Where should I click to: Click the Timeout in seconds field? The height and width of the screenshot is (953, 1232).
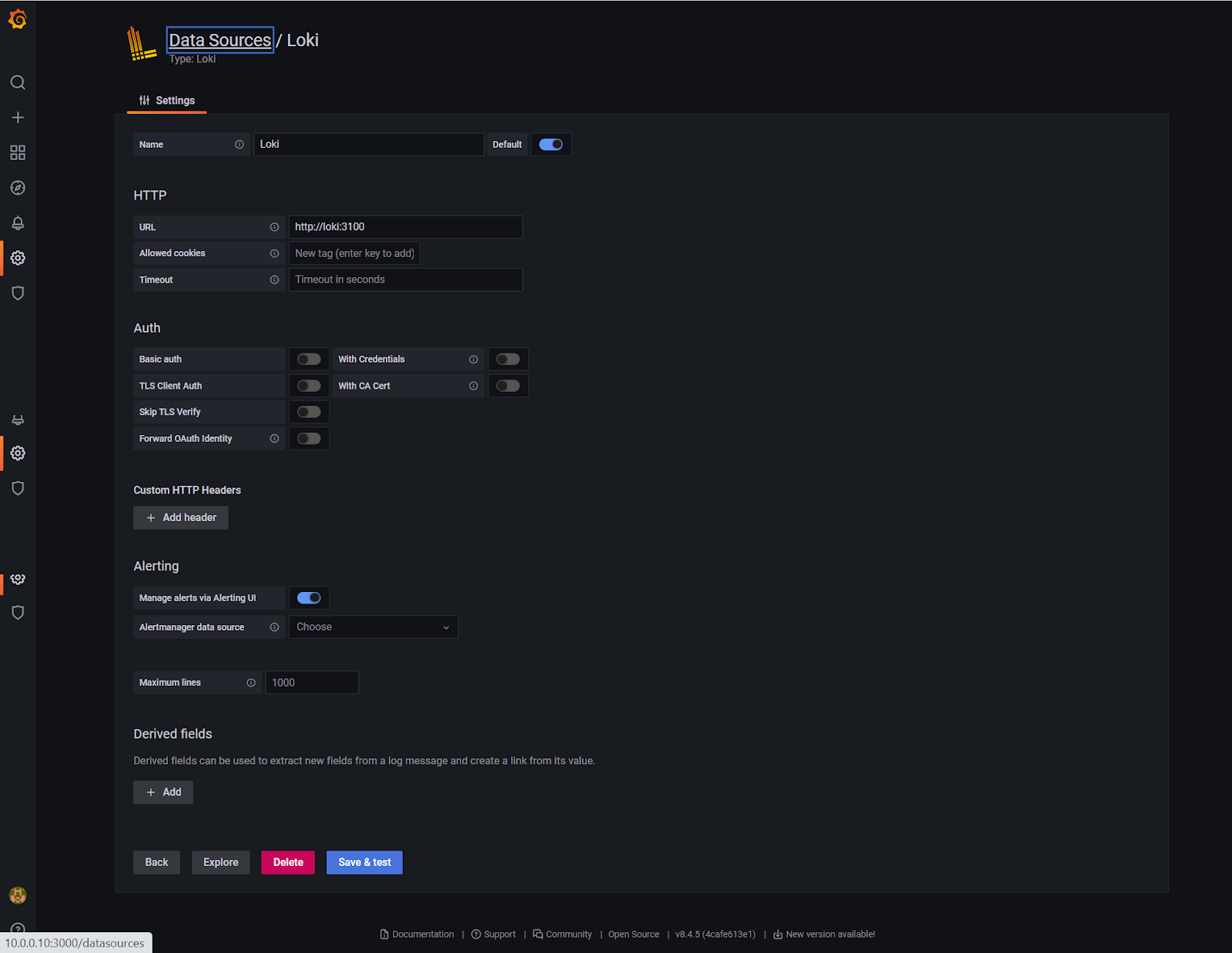tap(405, 279)
